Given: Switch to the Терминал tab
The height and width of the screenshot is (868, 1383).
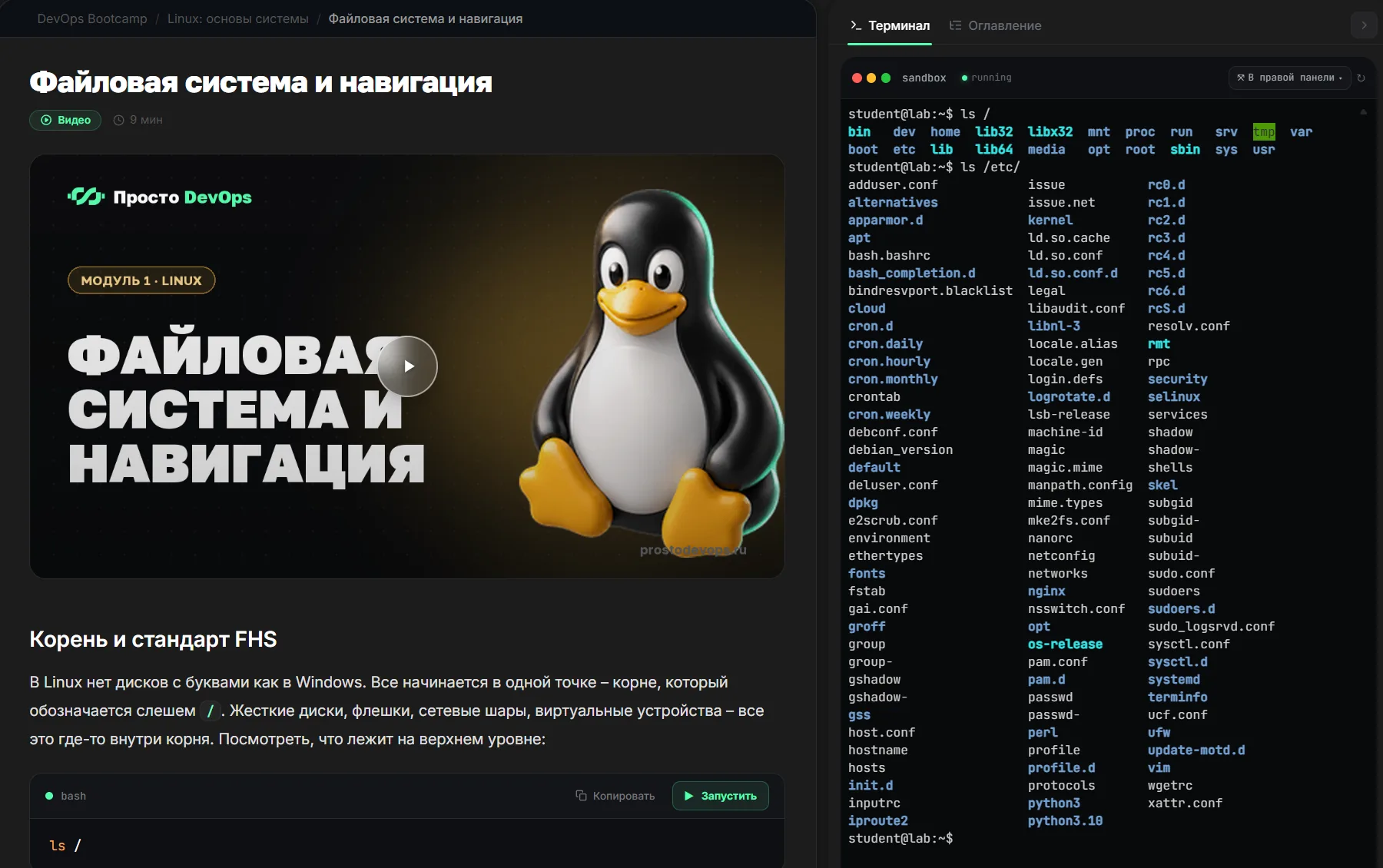Looking at the screenshot, I should pyautogui.click(x=890, y=25).
